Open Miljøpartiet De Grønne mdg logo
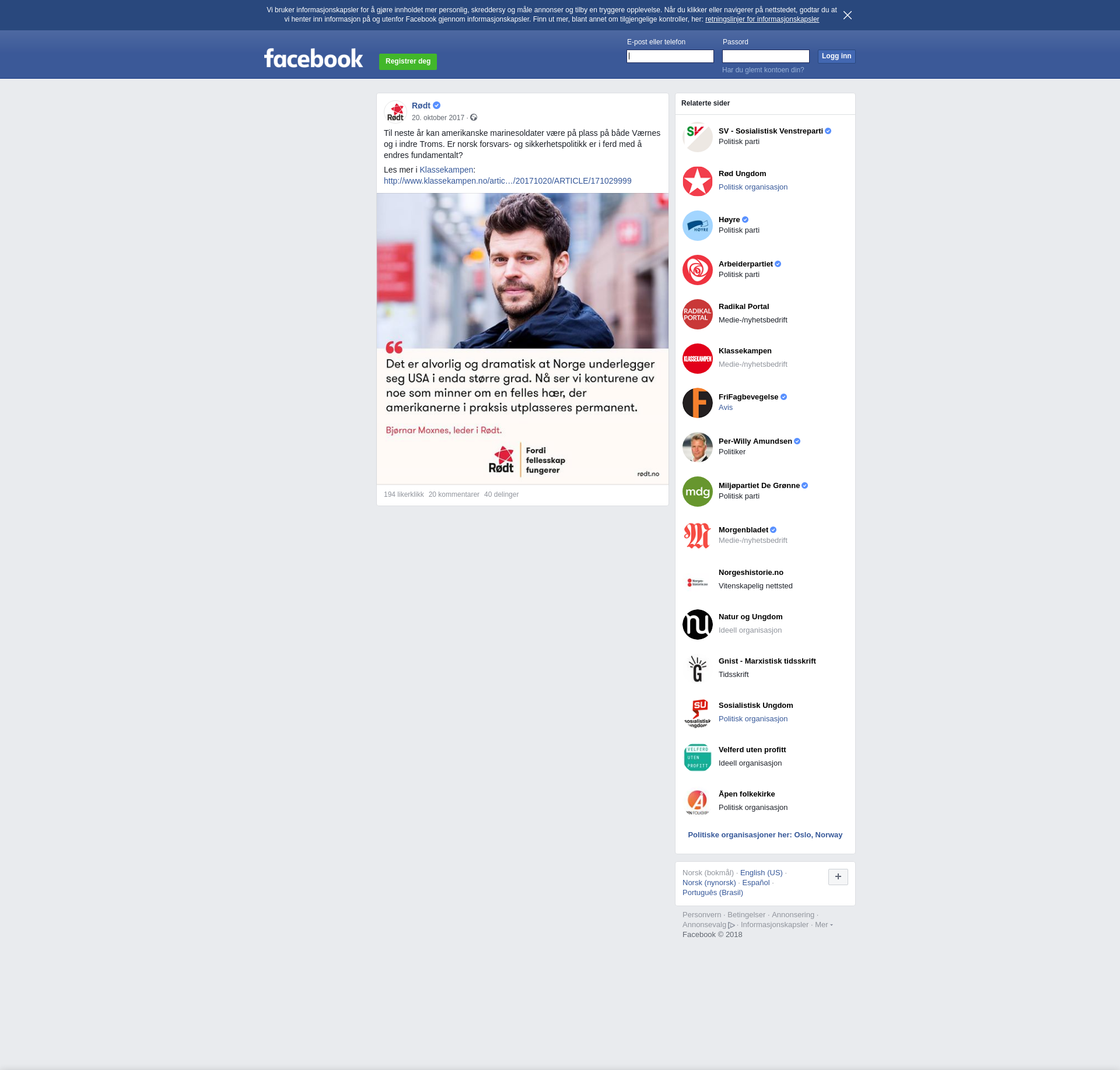1120x1070 pixels. pyautogui.click(x=698, y=492)
